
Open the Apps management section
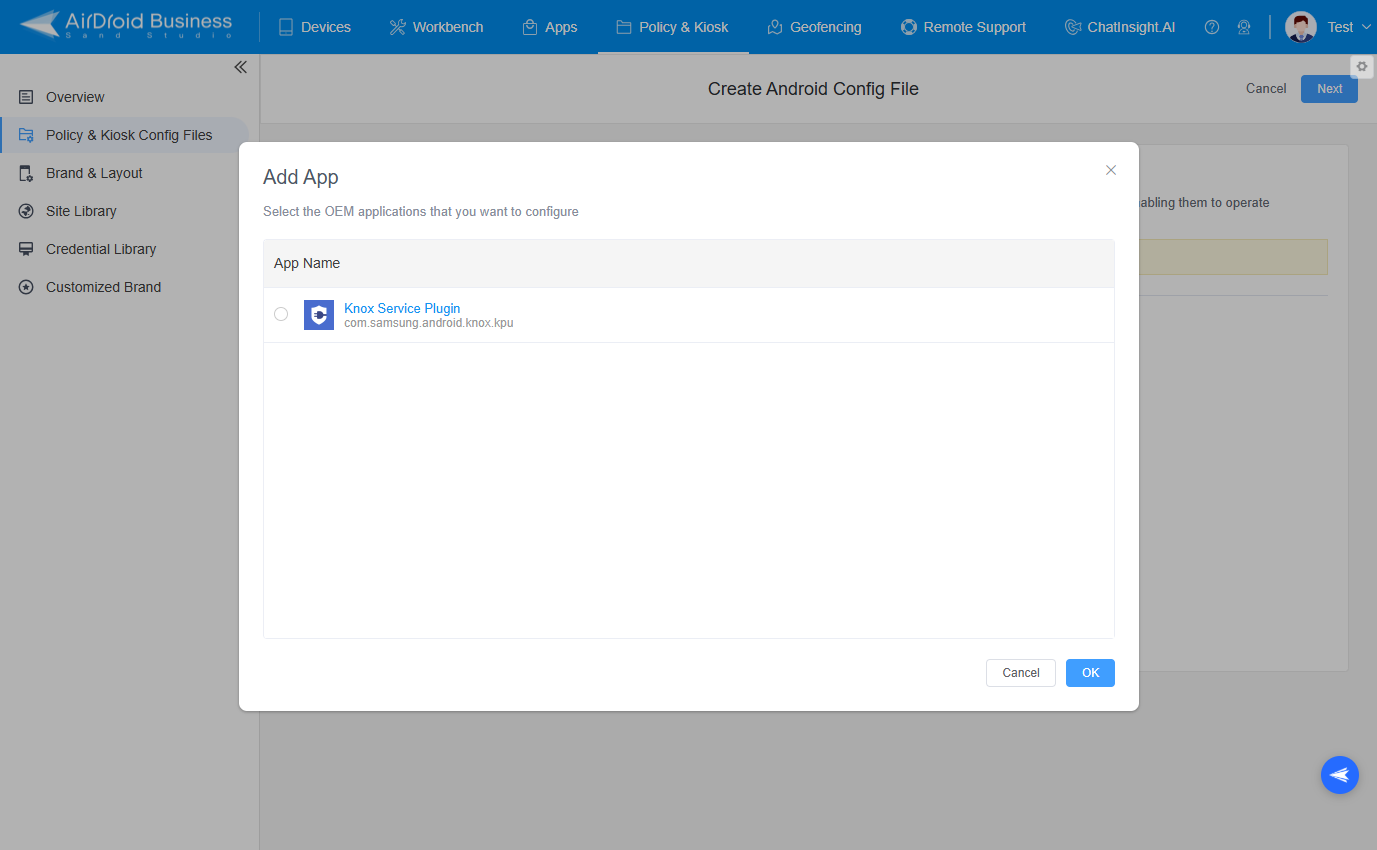(550, 27)
